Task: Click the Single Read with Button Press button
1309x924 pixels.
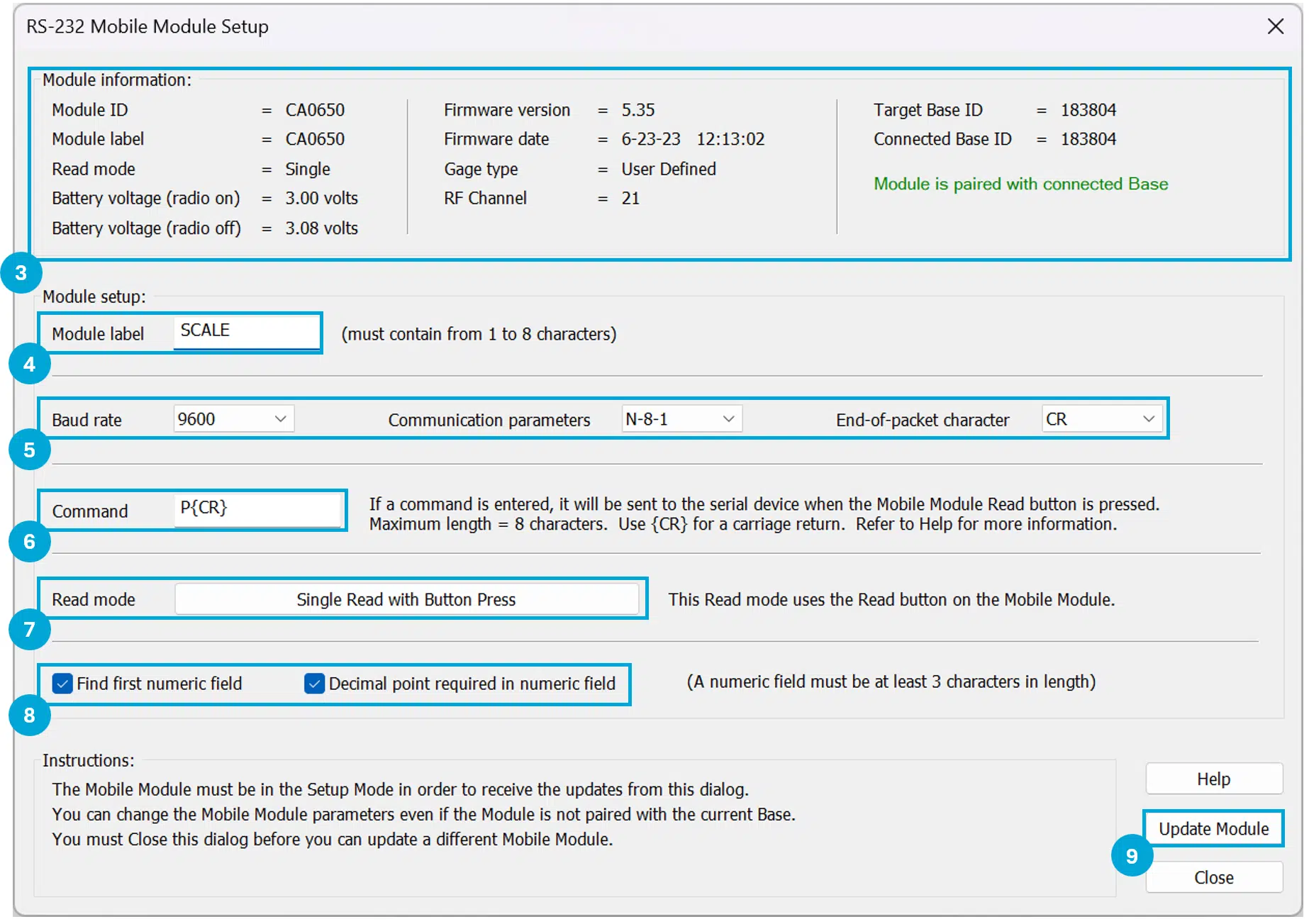Action: (406, 599)
